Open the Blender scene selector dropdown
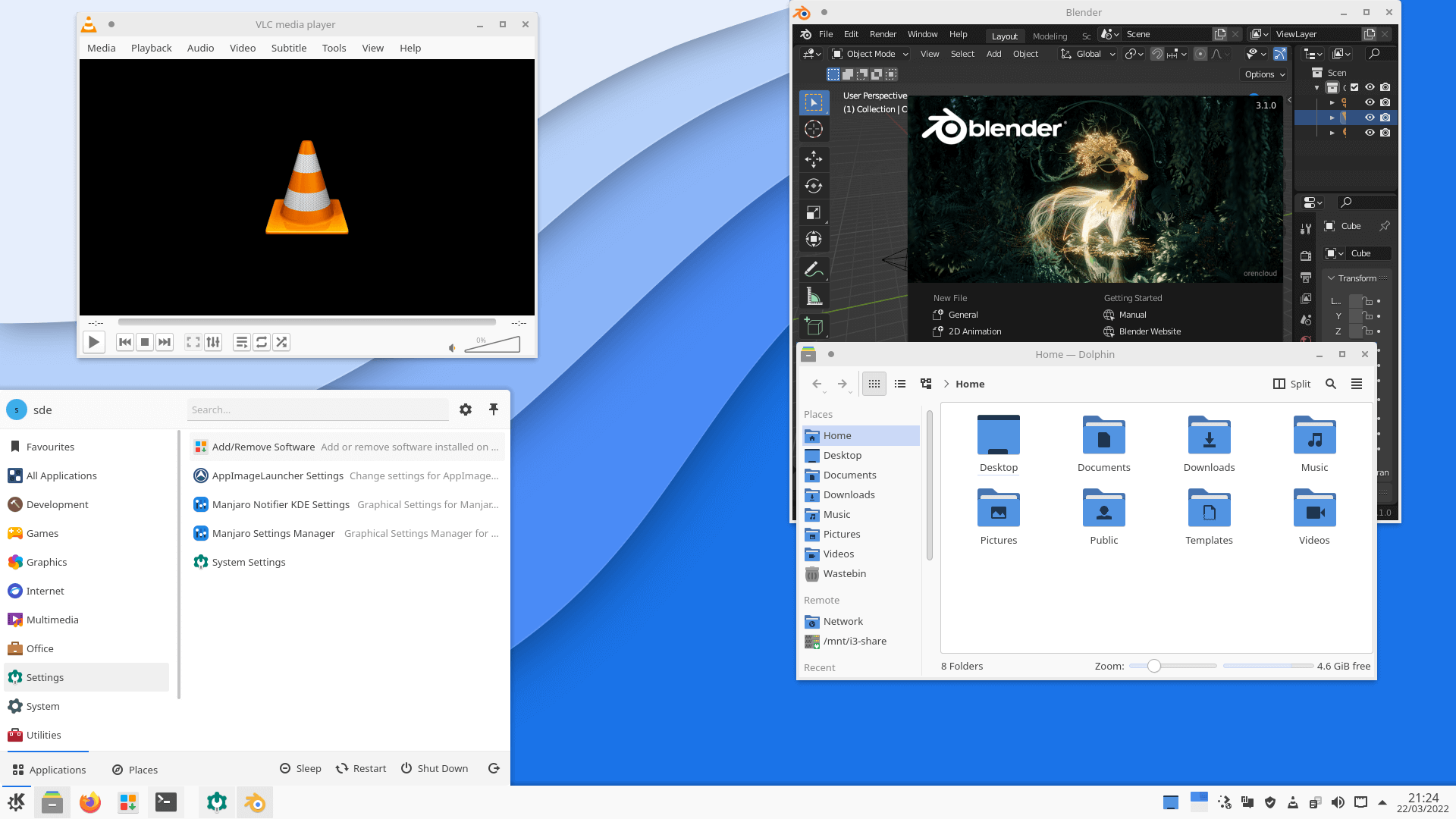The image size is (1456, 819). click(x=1109, y=34)
